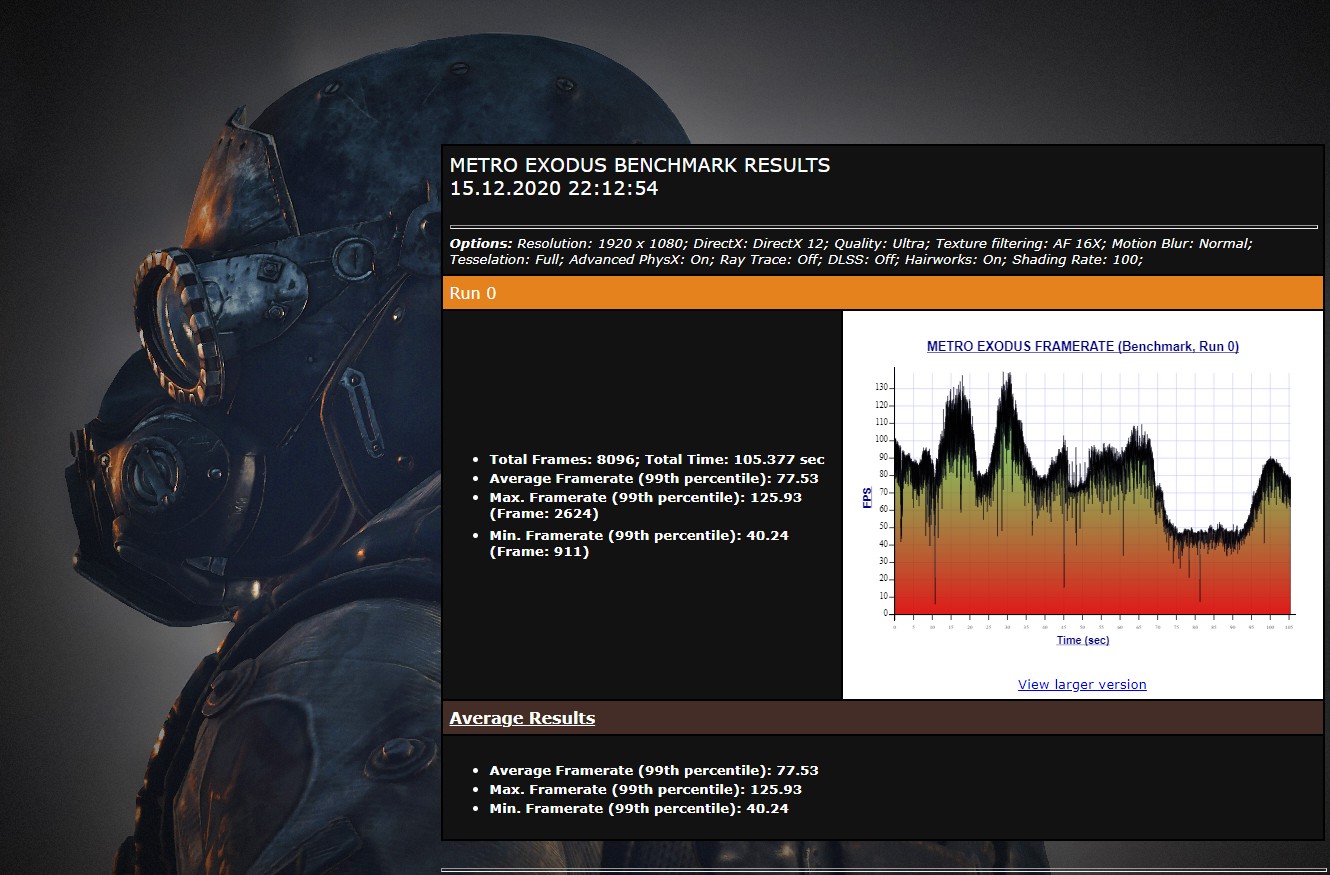Click Min. Framerate 40.24 in Average Results
The width and height of the screenshot is (1330, 875).
tap(639, 809)
